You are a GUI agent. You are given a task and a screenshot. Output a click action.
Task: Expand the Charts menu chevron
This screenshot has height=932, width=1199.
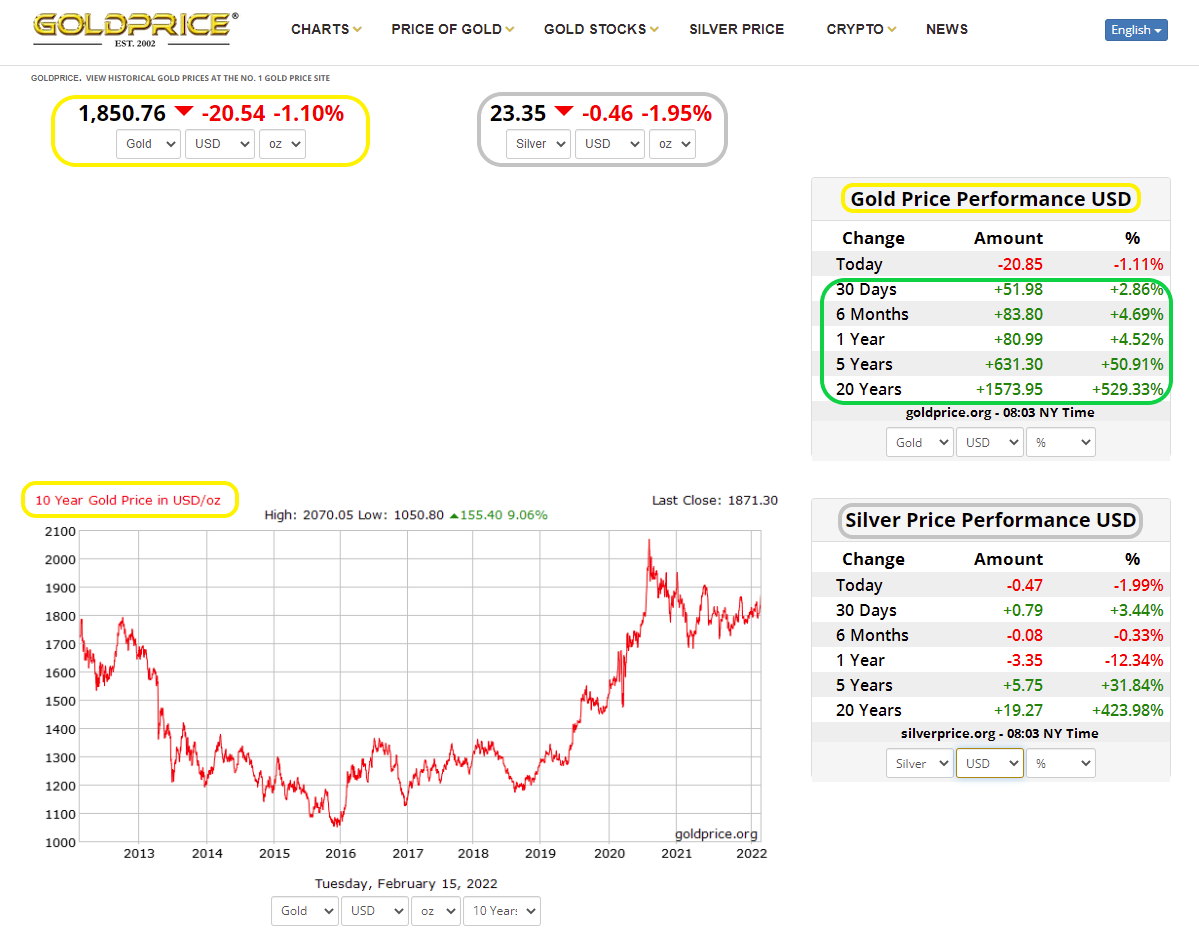[x=357, y=30]
